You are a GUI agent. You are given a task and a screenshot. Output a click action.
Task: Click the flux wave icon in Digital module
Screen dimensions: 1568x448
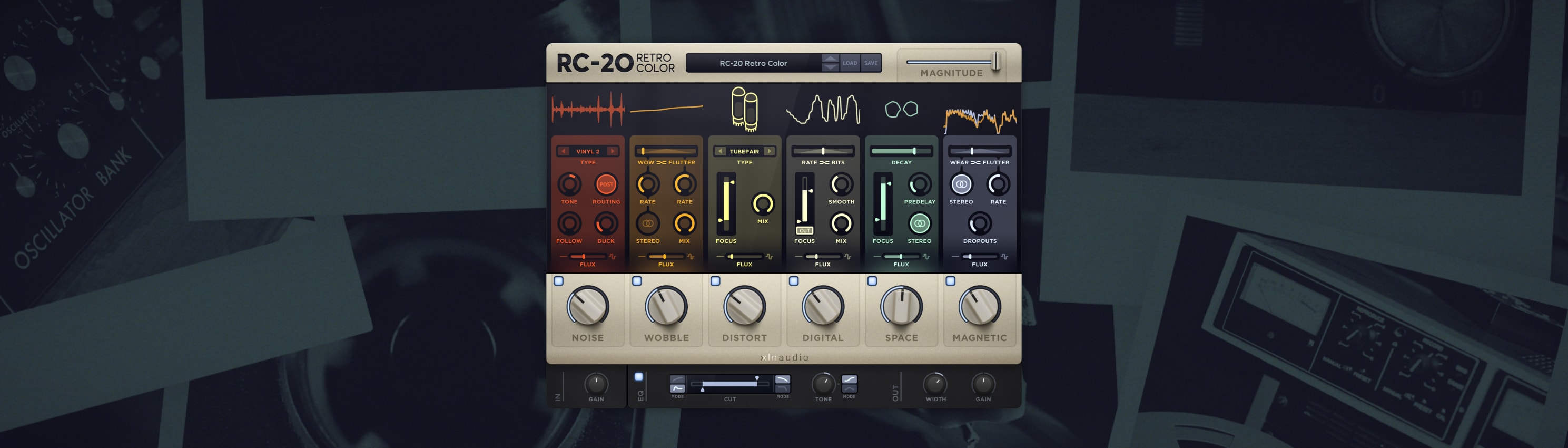click(847, 257)
